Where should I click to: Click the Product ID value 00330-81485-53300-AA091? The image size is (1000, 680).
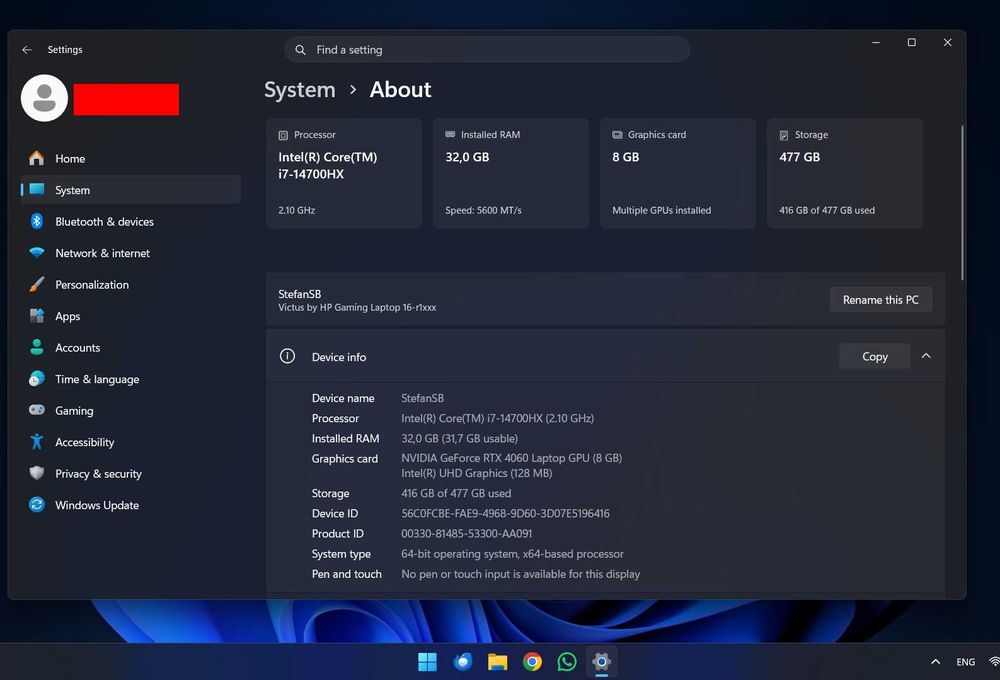click(466, 534)
